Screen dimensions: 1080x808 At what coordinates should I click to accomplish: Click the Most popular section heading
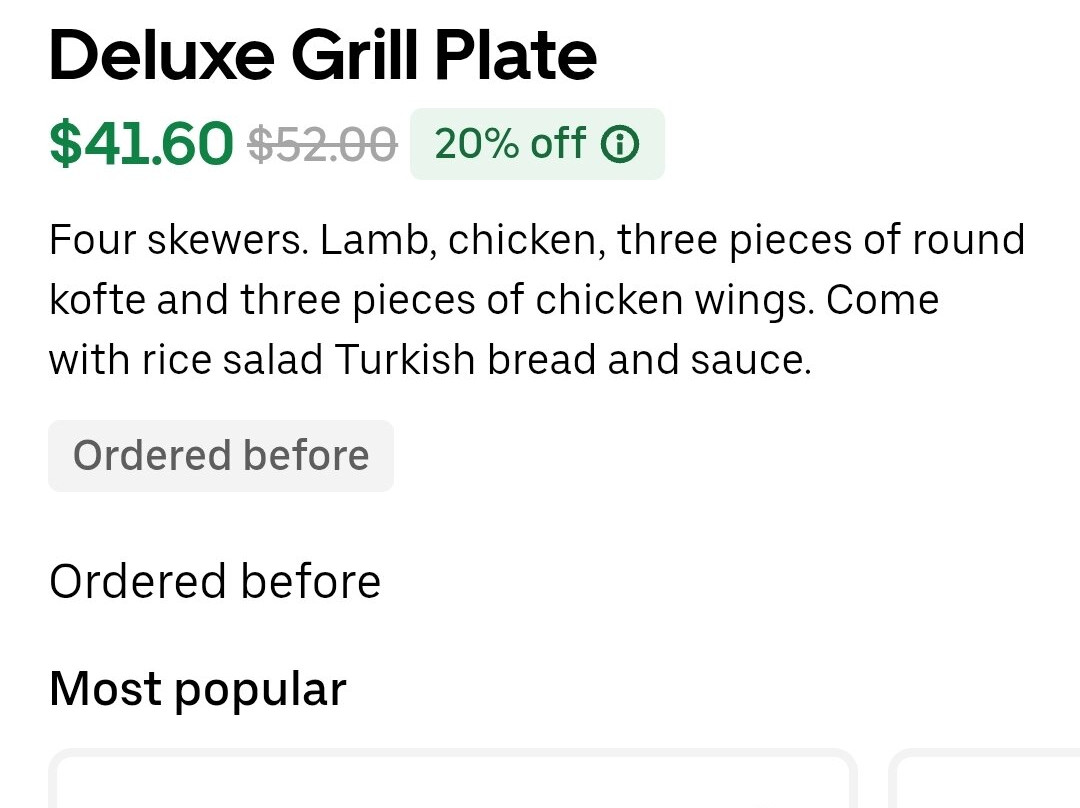click(x=197, y=689)
